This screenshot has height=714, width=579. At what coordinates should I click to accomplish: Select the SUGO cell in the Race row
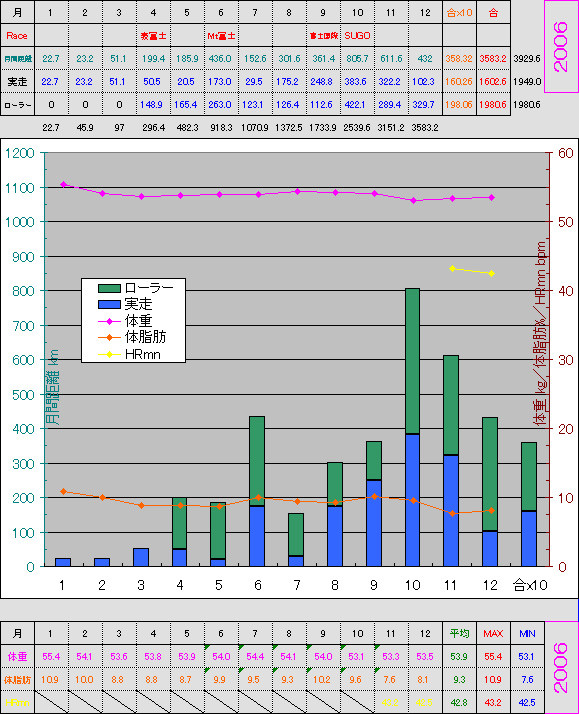[357, 36]
